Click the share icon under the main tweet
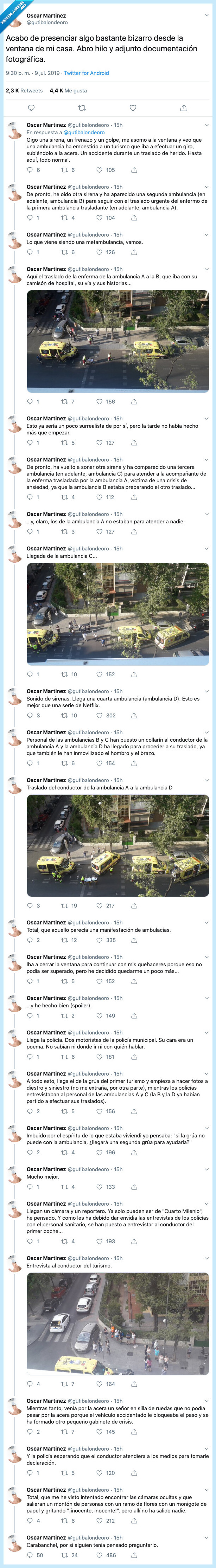The width and height of the screenshot is (216, 1568). 184,108
